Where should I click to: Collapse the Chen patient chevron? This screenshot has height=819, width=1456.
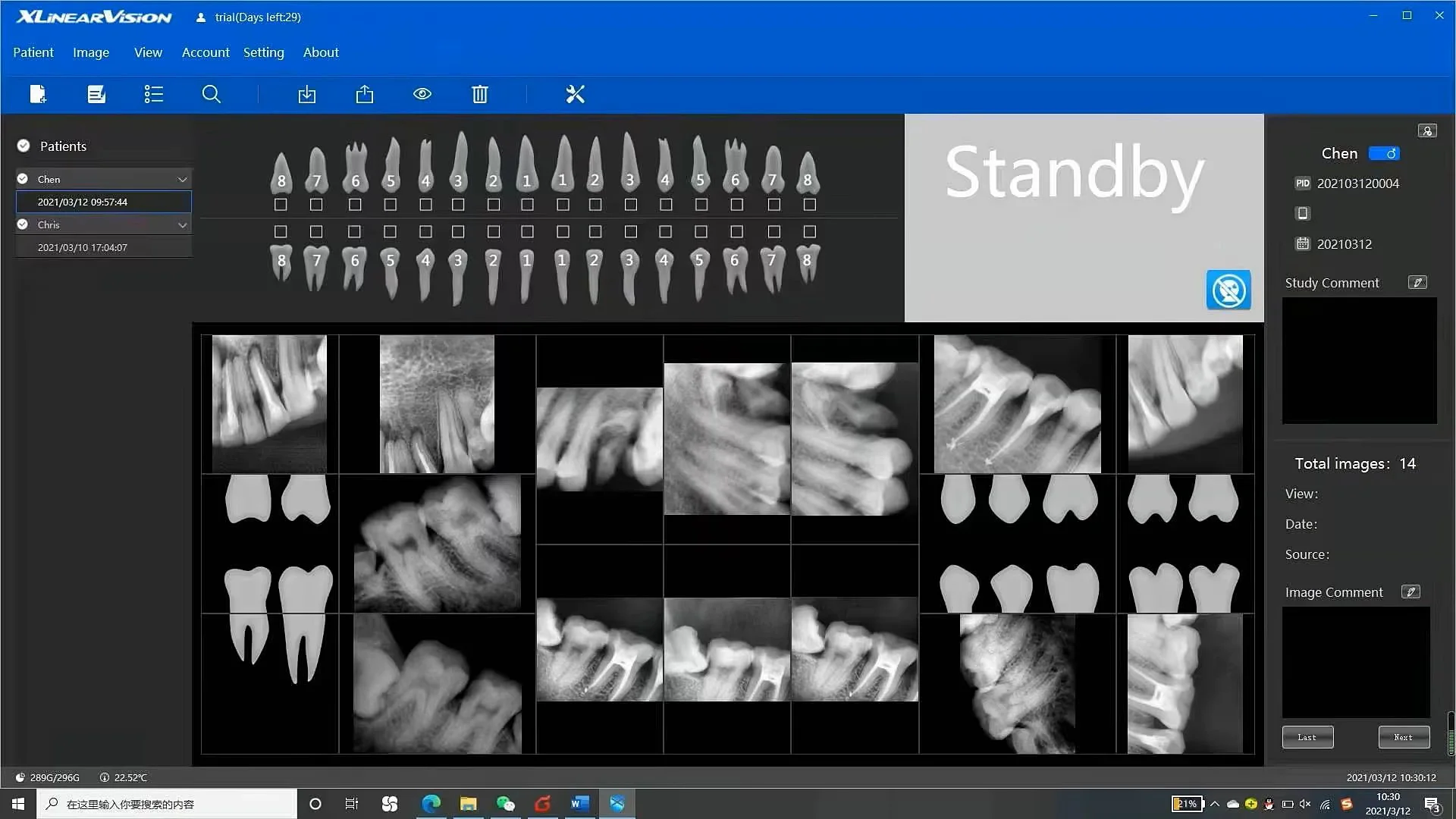pos(182,180)
